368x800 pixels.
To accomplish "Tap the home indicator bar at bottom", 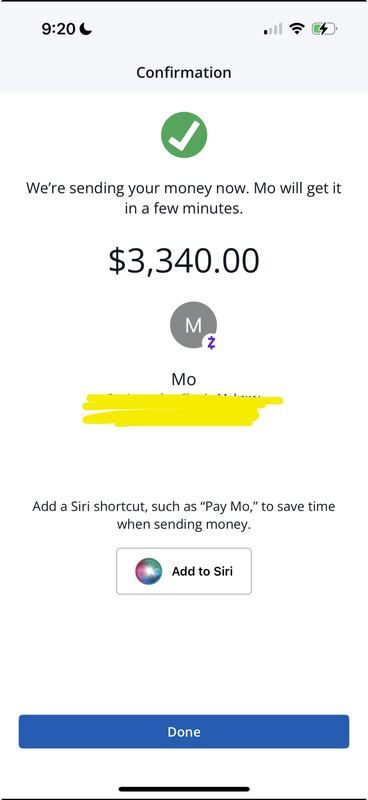I will coord(184,789).
